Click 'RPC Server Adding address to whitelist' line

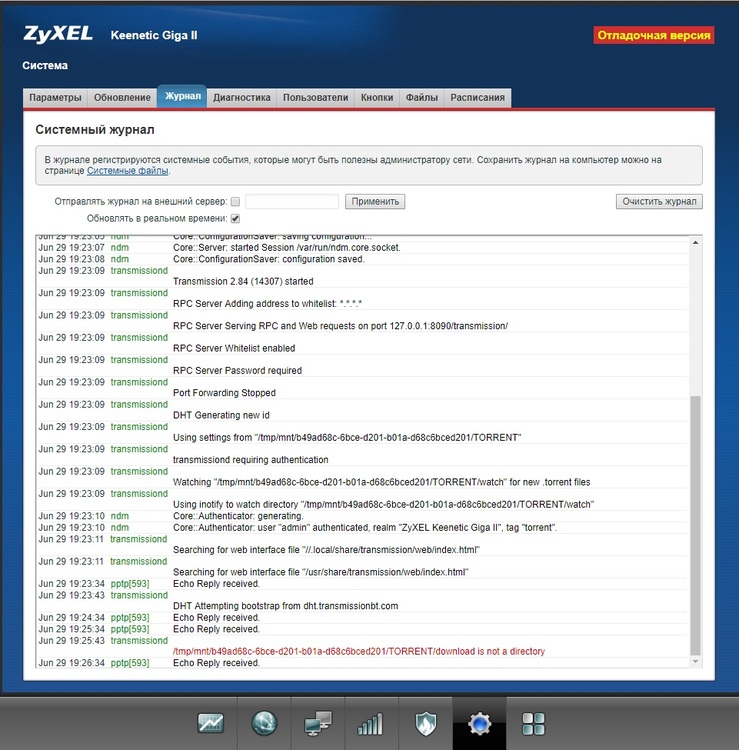(267, 304)
